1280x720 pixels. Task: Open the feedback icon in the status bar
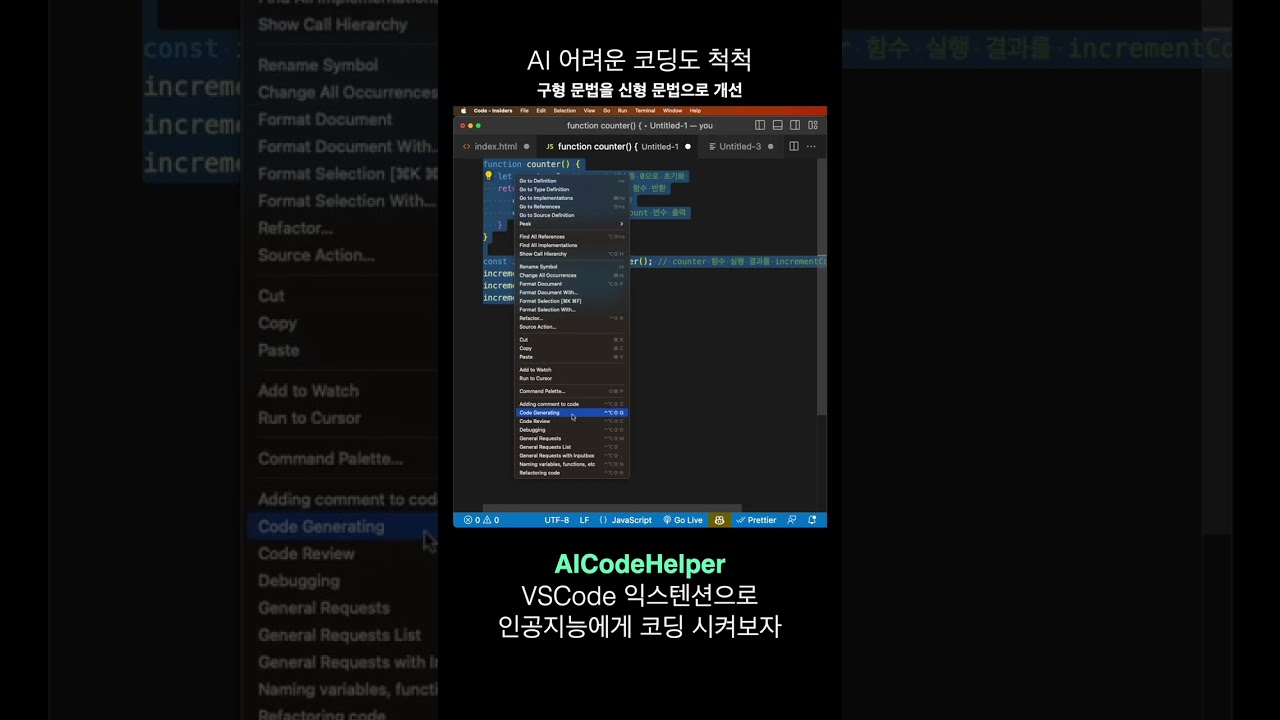click(792, 520)
